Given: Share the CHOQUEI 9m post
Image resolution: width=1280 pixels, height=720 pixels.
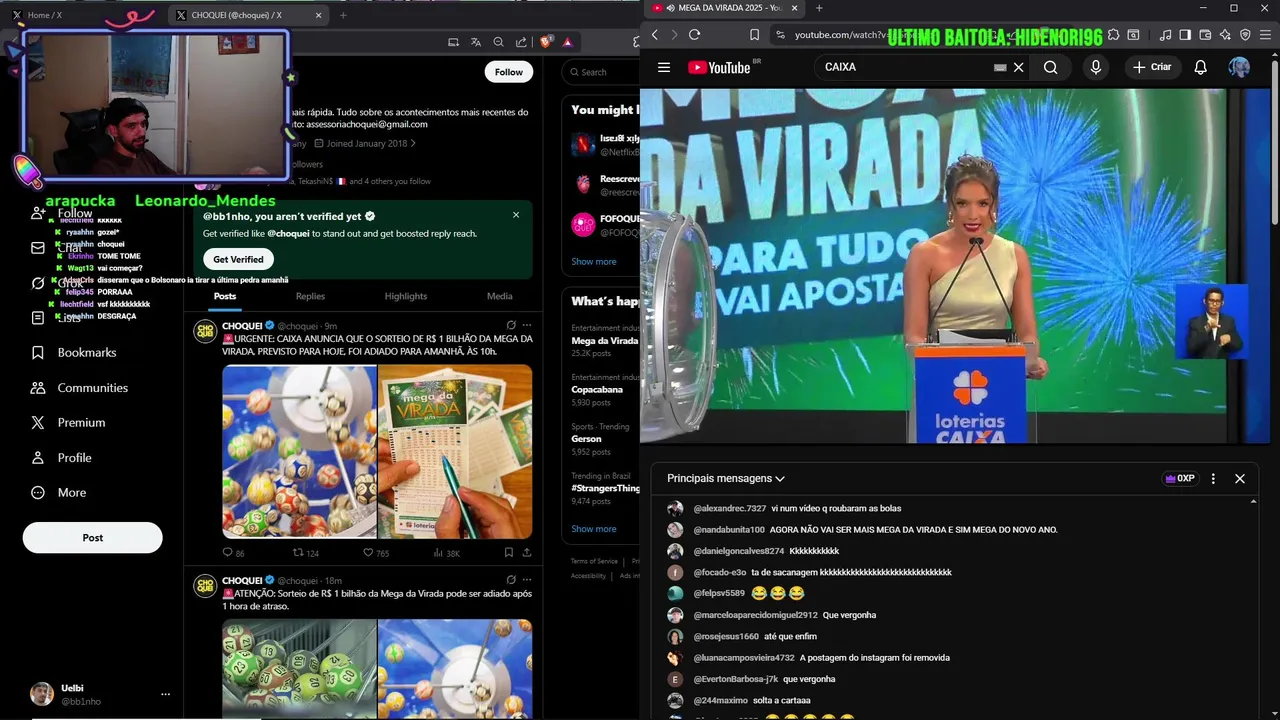Looking at the screenshot, I should (527, 552).
